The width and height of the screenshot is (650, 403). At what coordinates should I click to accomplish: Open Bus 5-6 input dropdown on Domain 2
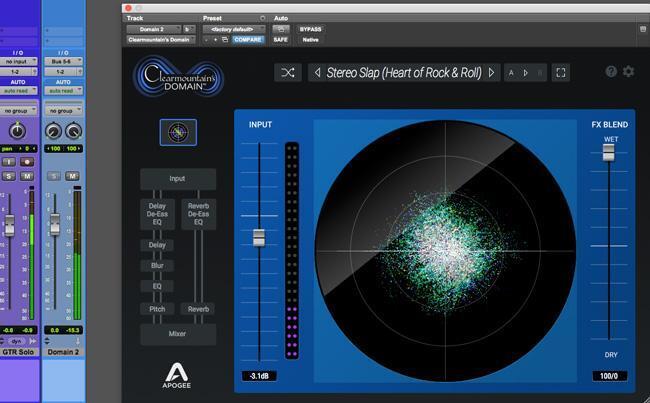coord(63,61)
